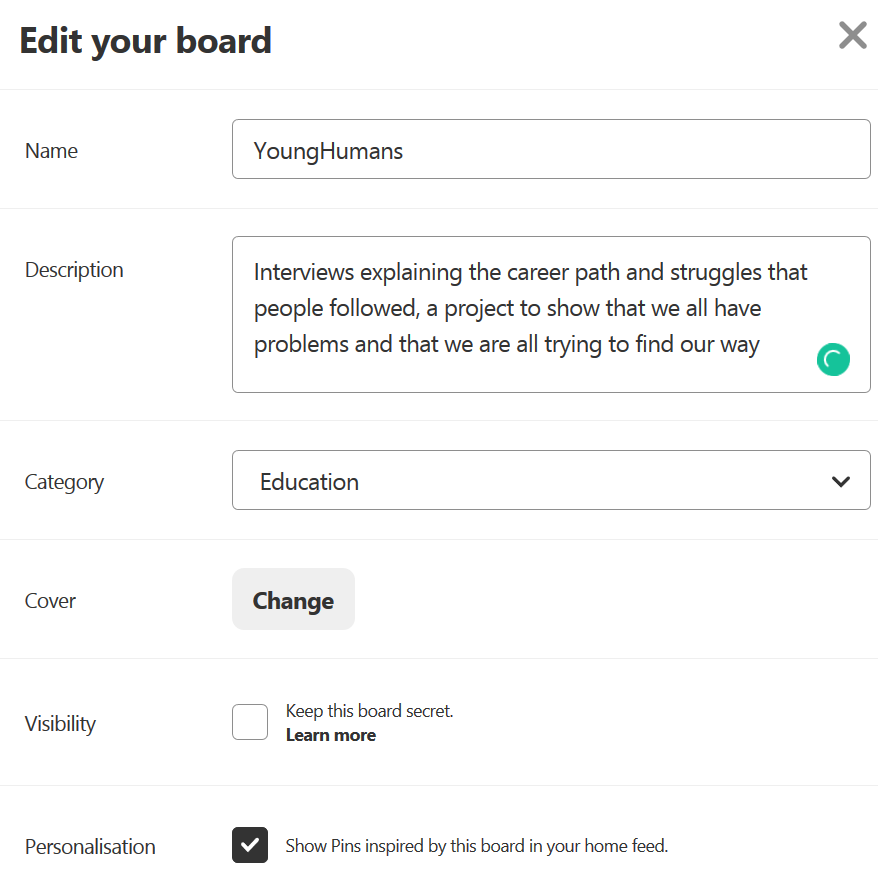The width and height of the screenshot is (878, 876).
Task: Click the word 'problems' in the description
Action: tap(296, 345)
